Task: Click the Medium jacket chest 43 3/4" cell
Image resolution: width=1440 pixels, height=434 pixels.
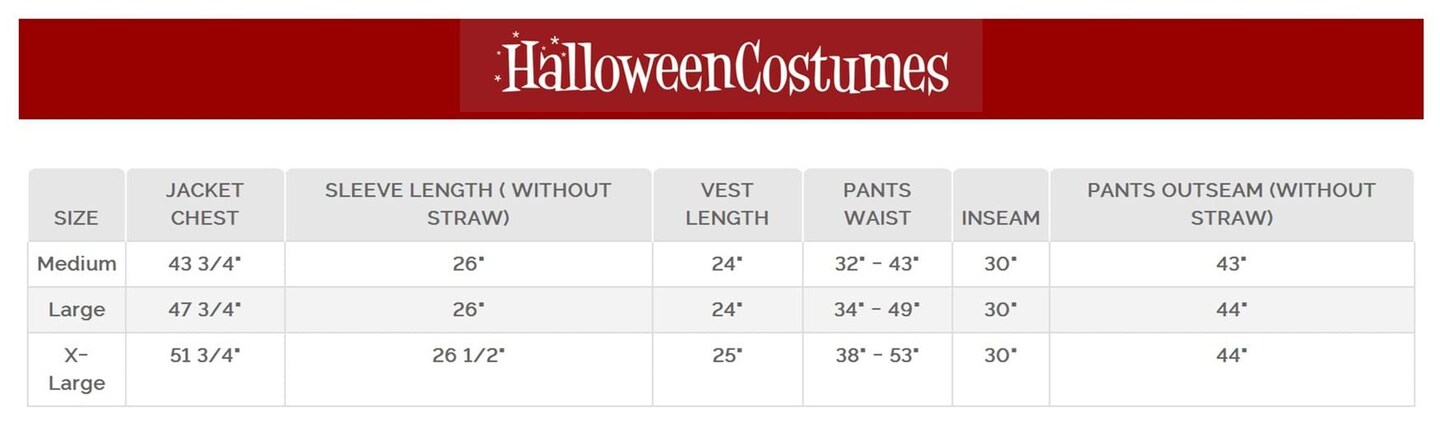Action: coord(205,264)
